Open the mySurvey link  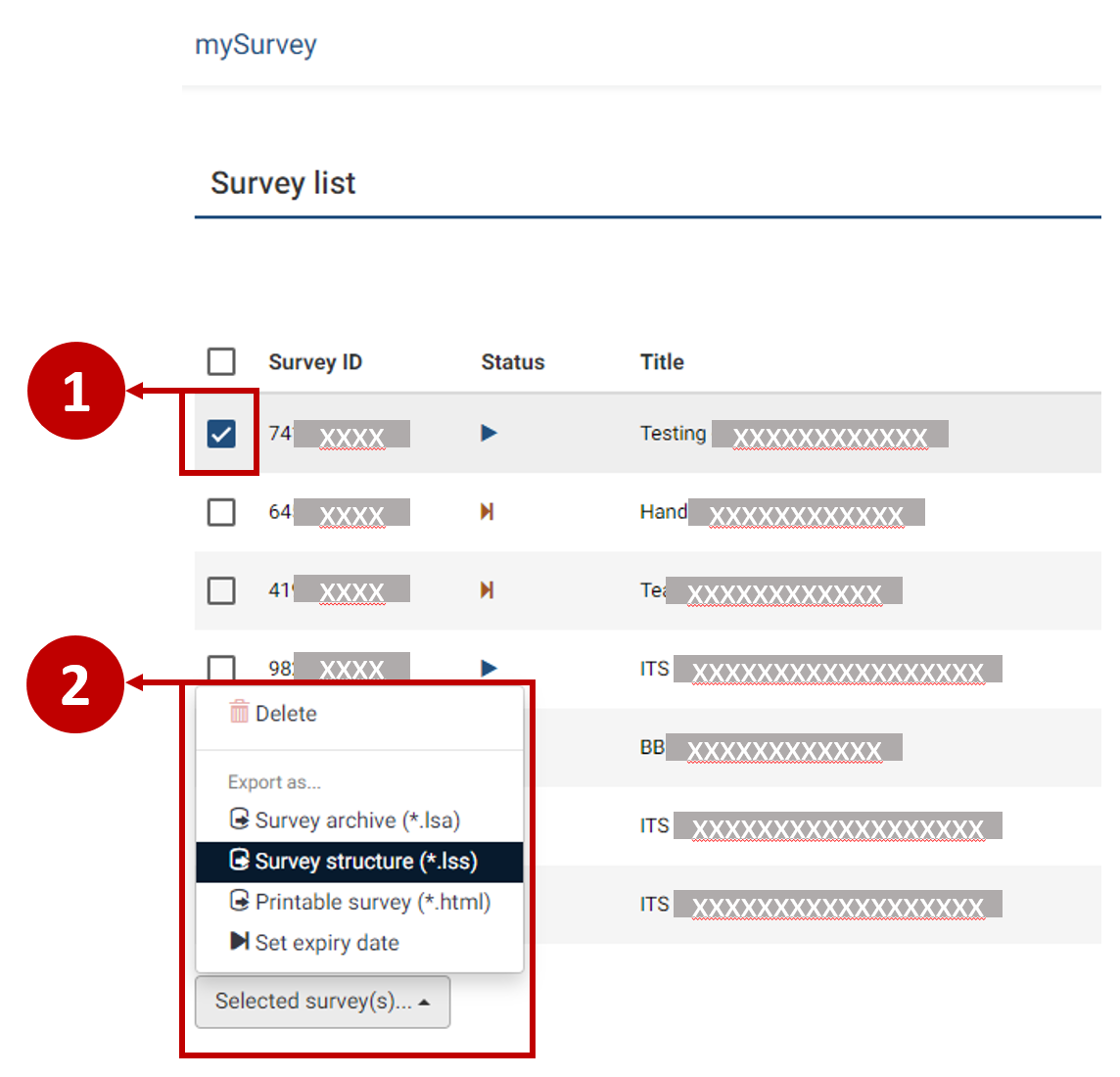pos(256,44)
